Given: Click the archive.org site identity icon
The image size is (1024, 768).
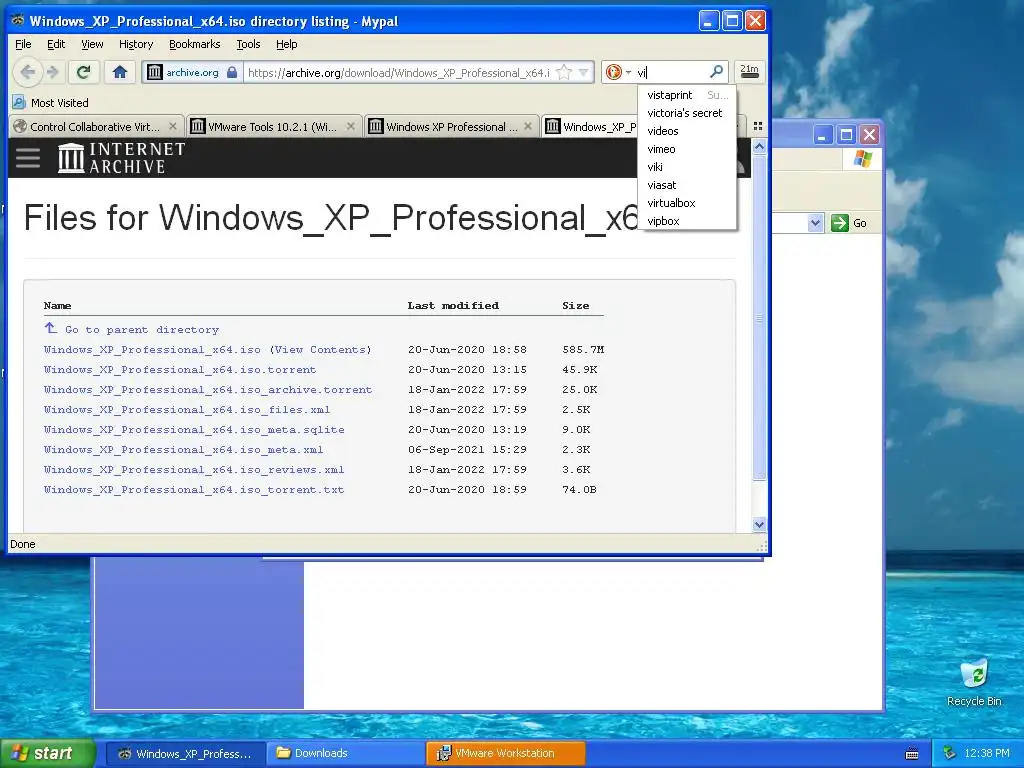Looking at the screenshot, I should pyautogui.click(x=155, y=72).
